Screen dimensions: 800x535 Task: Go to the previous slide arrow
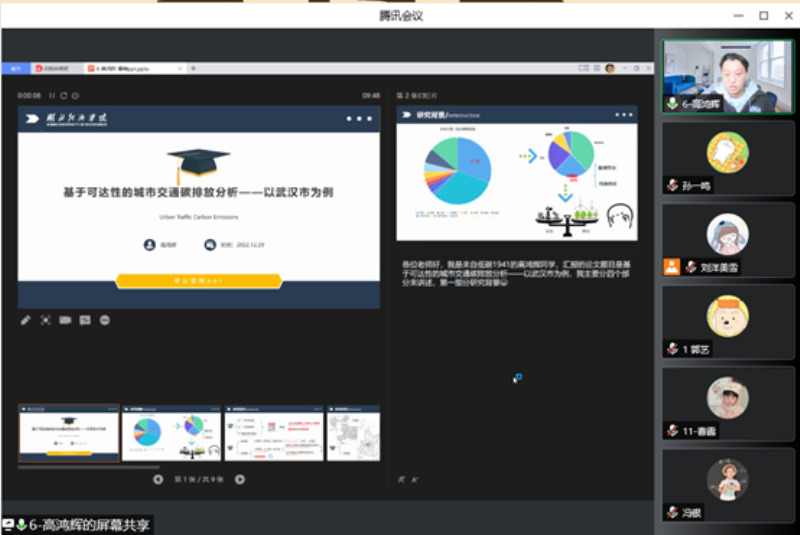(x=158, y=479)
